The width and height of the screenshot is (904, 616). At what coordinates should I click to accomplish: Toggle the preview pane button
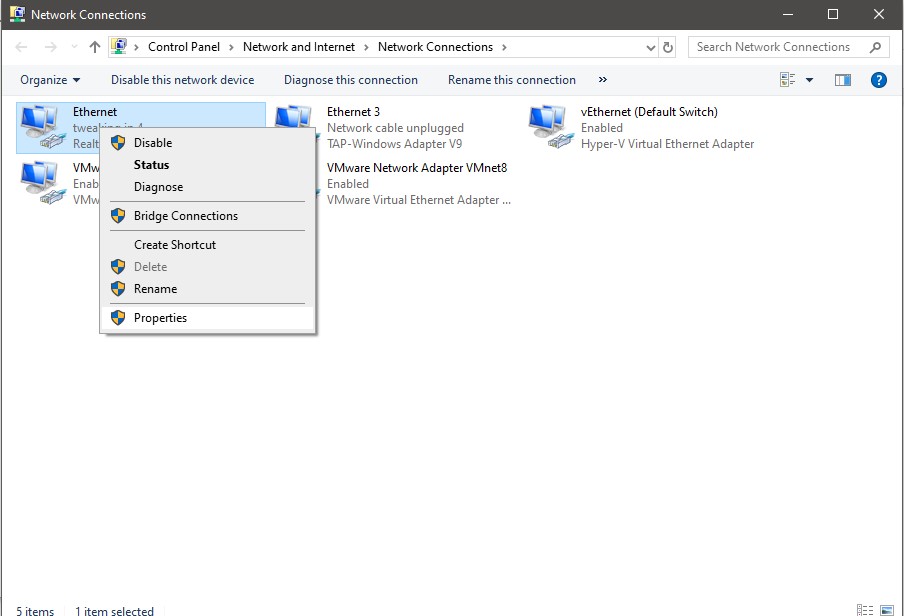[x=843, y=80]
